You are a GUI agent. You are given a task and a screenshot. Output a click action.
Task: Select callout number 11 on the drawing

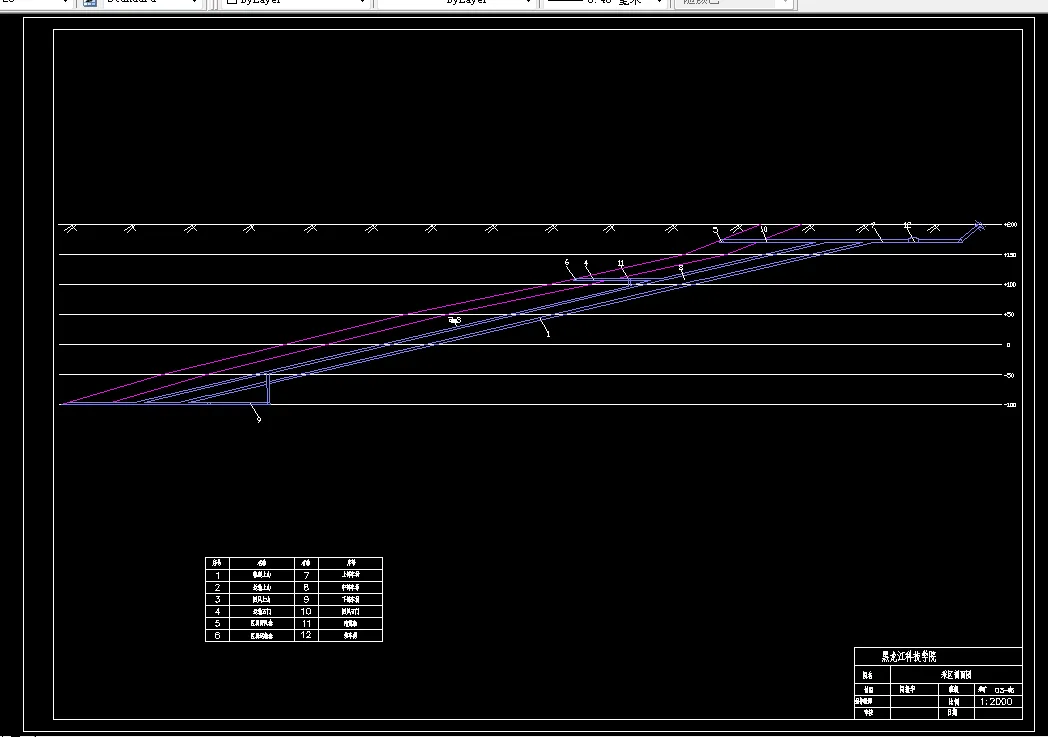pos(621,263)
